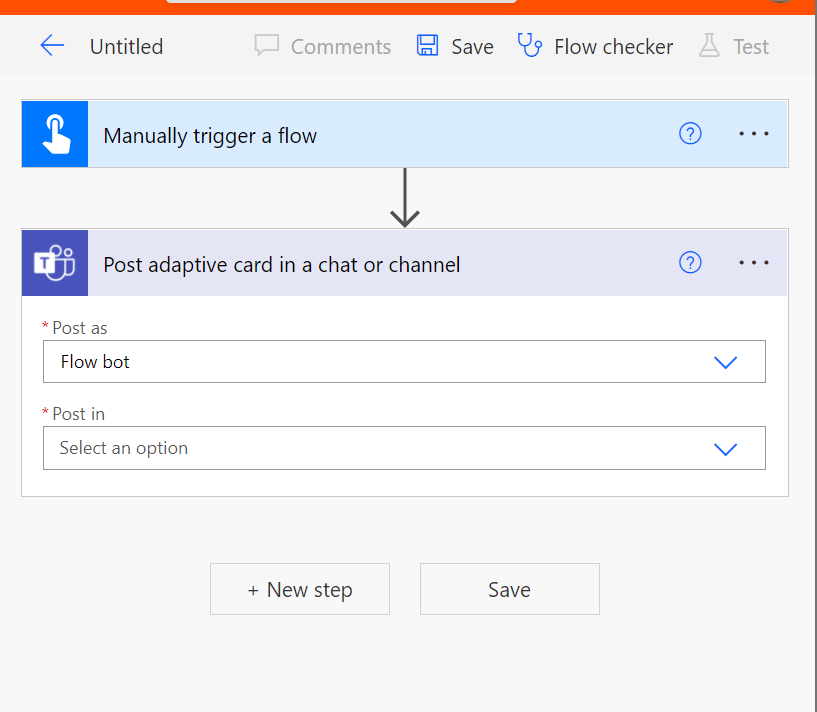Viewport: 817px width, 712px height.
Task: Click the back arrow to exit the flow
Action: (52, 46)
